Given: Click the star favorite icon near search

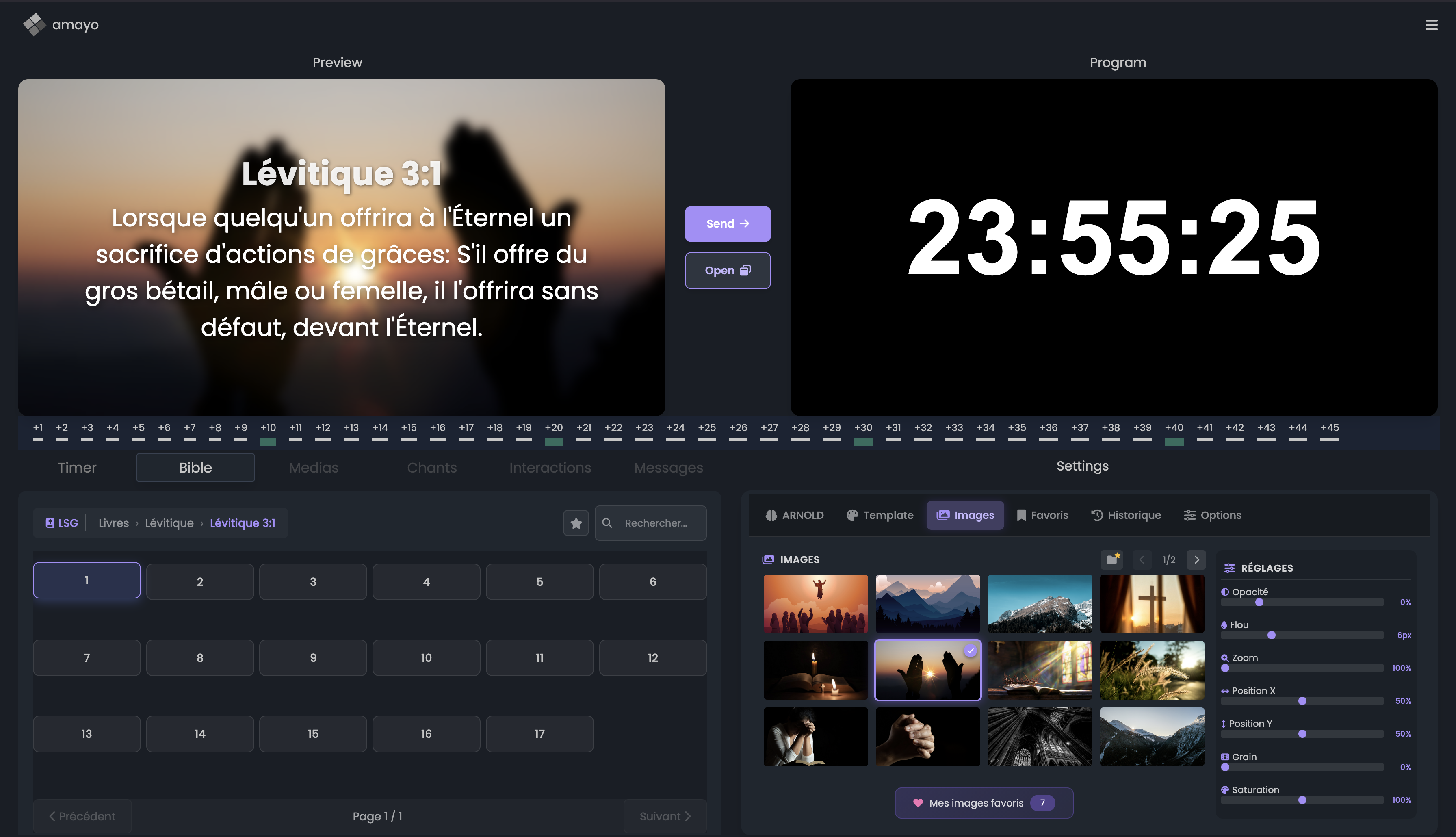Looking at the screenshot, I should tap(576, 523).
